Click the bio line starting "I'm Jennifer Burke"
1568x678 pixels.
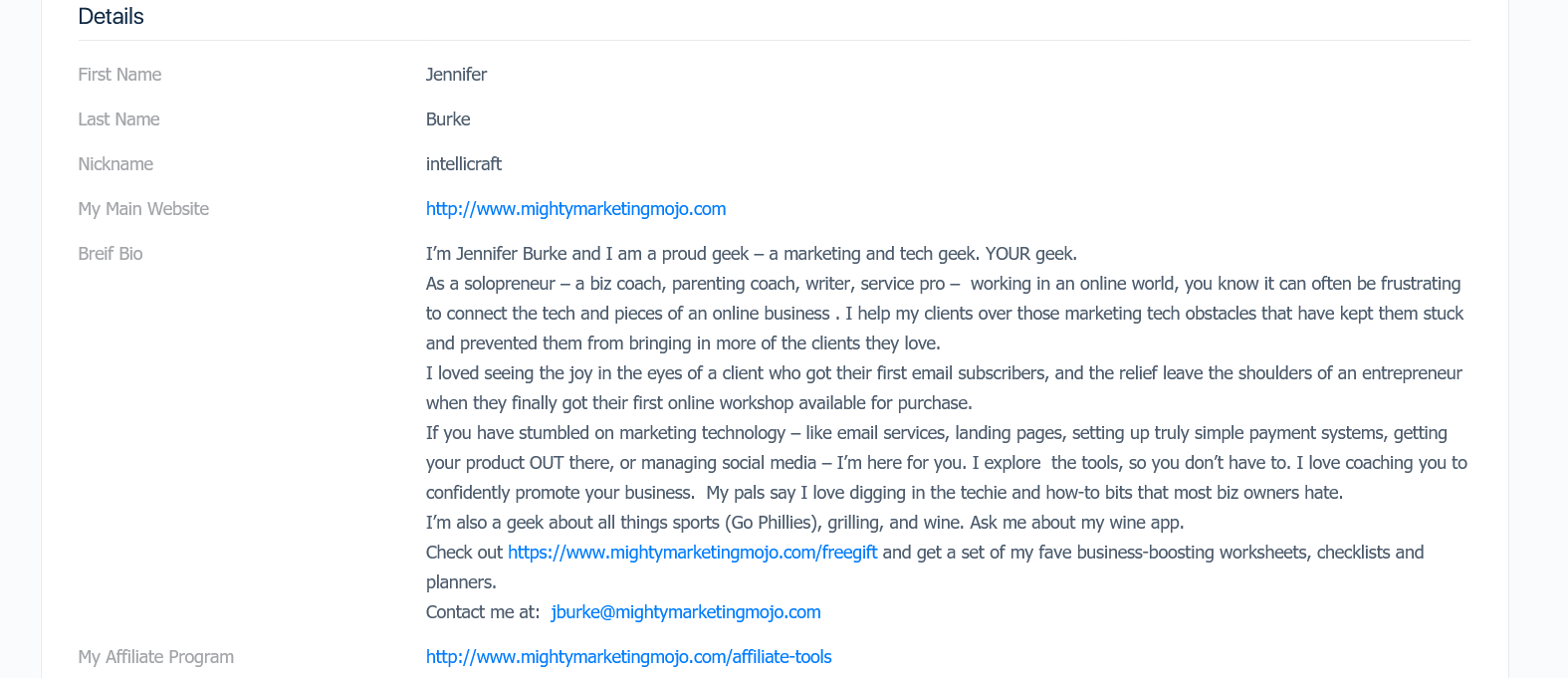[x=752, y=254]
